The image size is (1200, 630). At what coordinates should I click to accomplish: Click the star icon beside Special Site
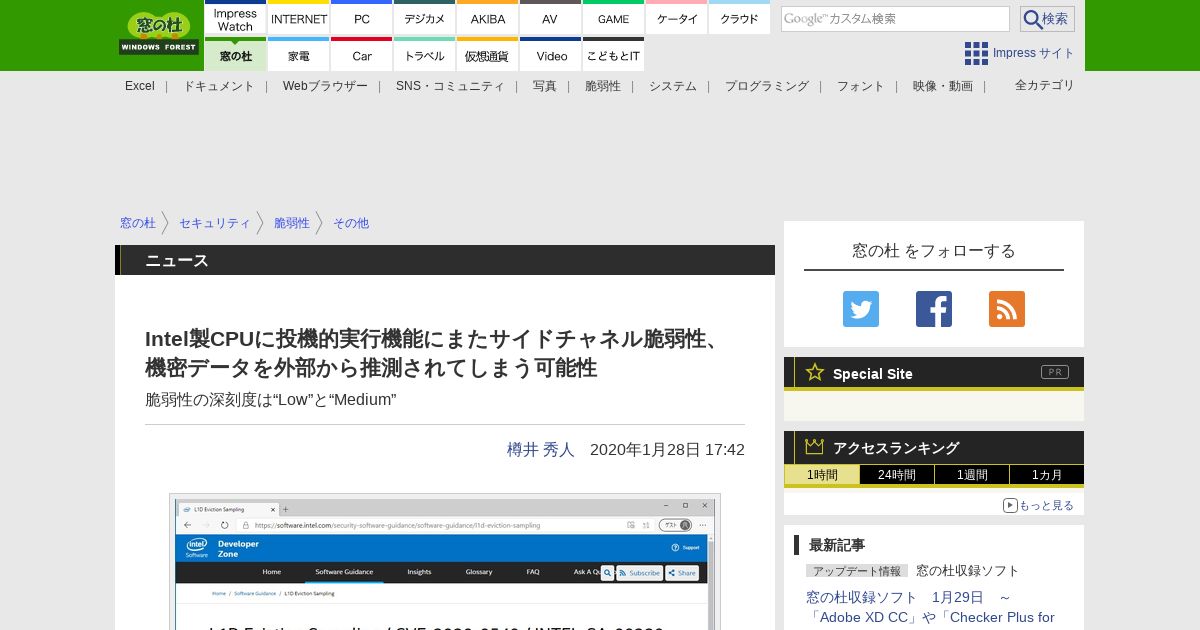click(x=815, y=372)
